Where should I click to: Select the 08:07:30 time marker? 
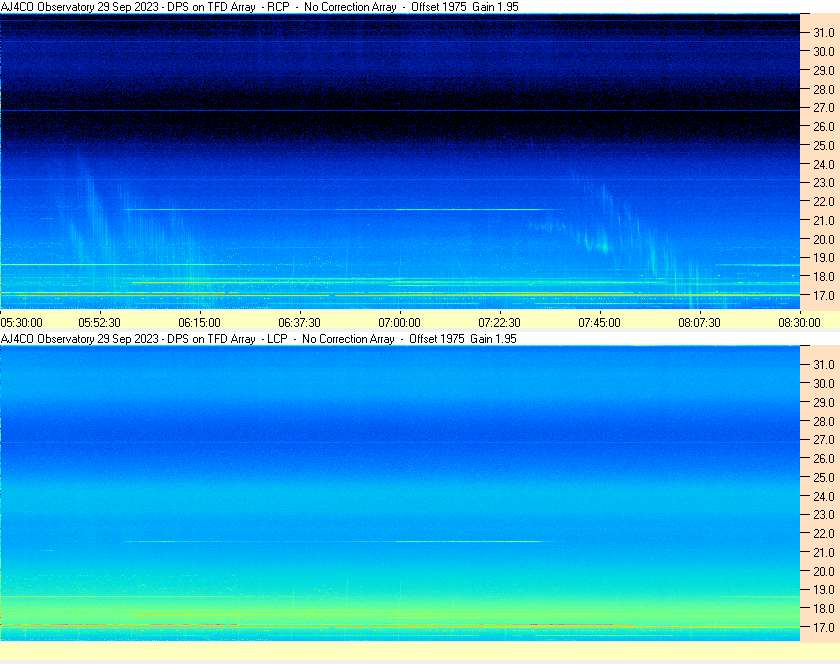700,322
